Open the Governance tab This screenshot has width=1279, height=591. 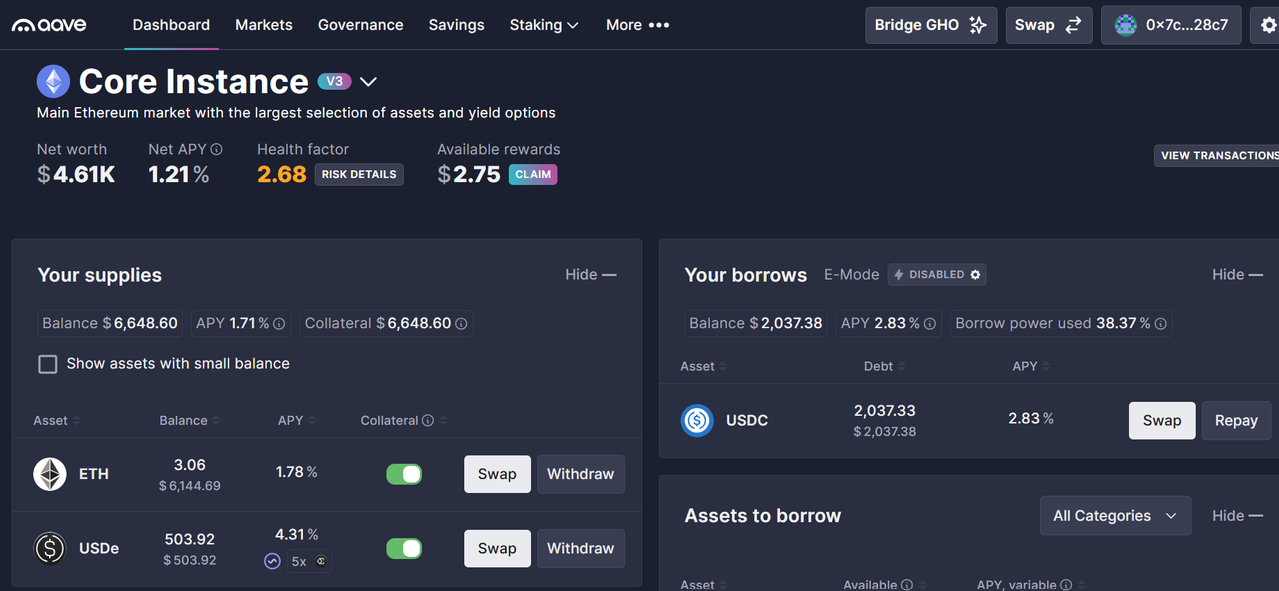point(361,25)
